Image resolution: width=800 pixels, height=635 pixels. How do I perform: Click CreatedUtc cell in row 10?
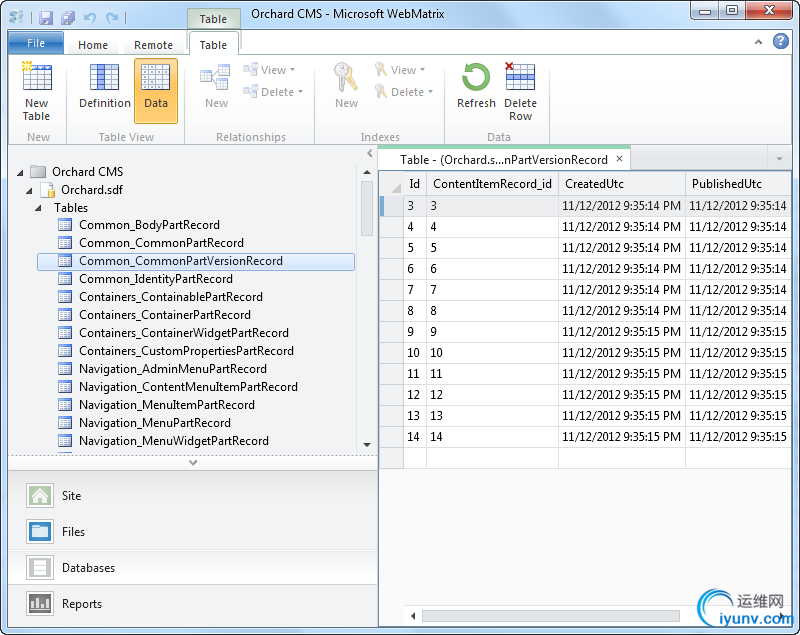click(622, 353)
